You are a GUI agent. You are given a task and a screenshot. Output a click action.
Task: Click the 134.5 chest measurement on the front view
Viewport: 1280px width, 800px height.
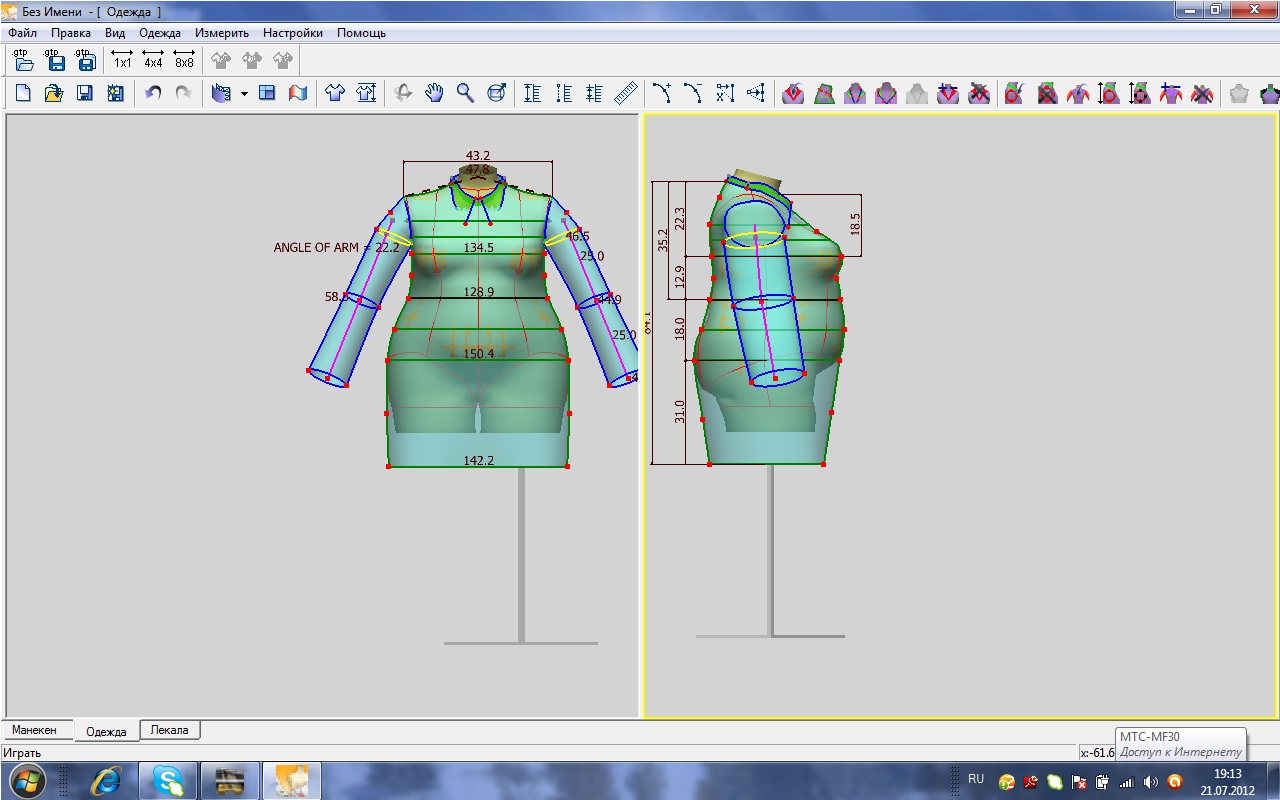click(x=478, y=247)
